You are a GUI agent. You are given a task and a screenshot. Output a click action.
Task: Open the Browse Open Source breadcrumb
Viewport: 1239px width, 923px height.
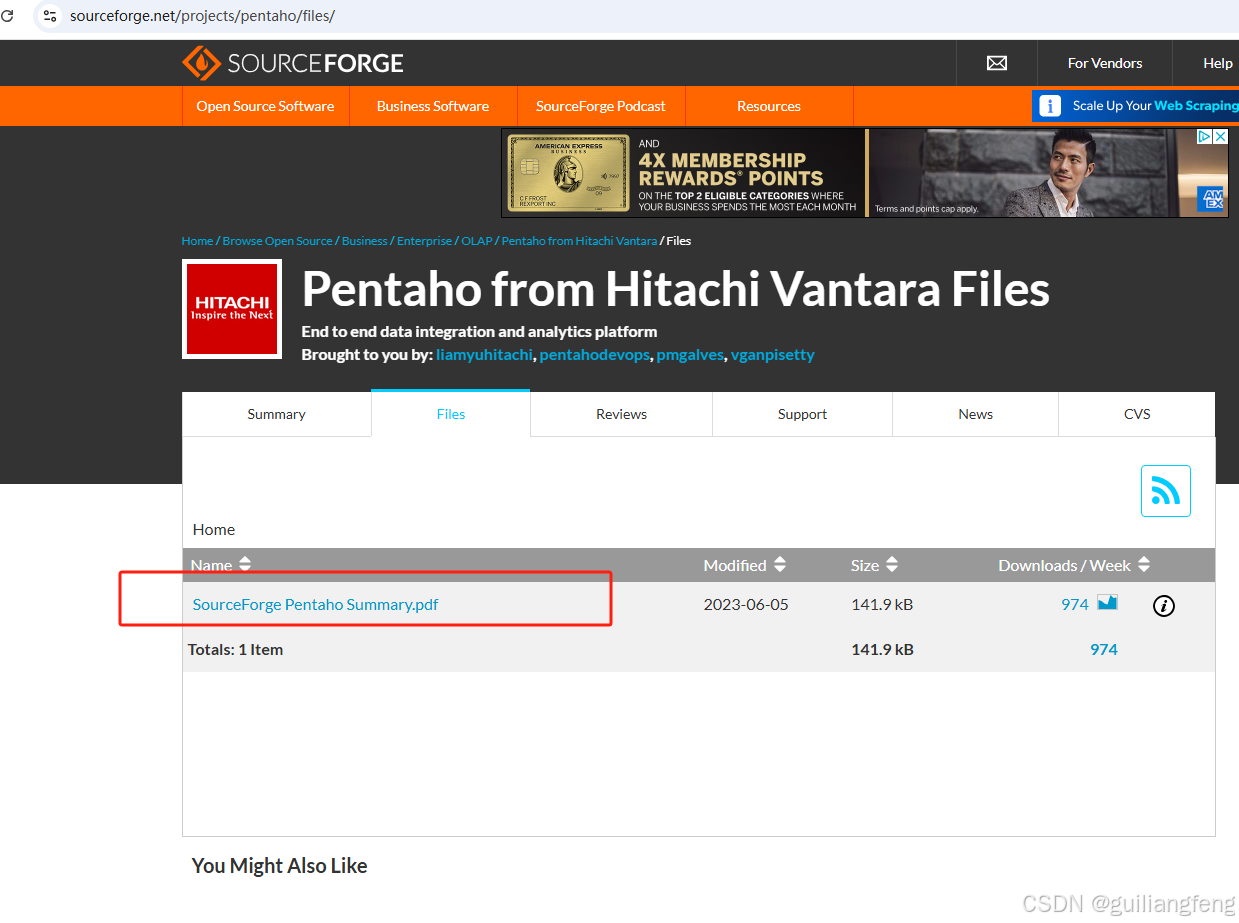coord(277,241)
